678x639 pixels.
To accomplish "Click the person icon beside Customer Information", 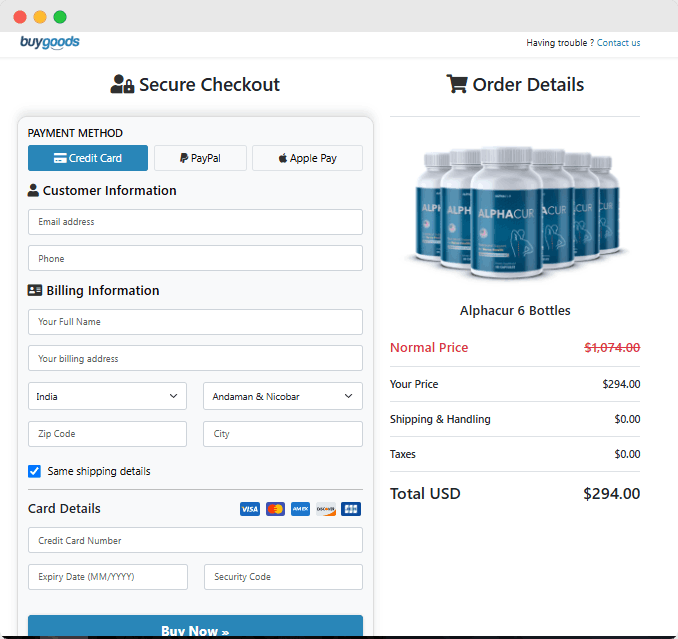I will click(x=33, y=190).
